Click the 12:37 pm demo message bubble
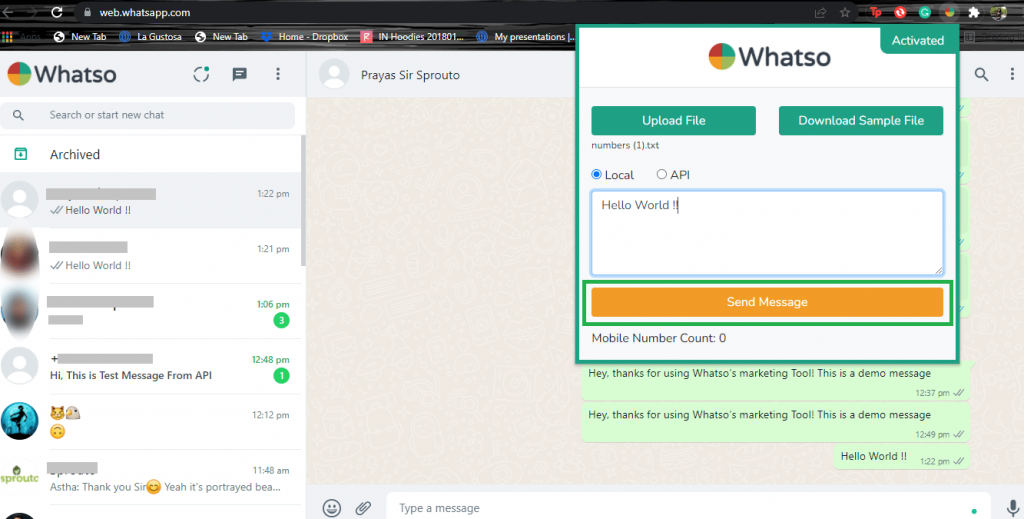 (x=775, y=381)
